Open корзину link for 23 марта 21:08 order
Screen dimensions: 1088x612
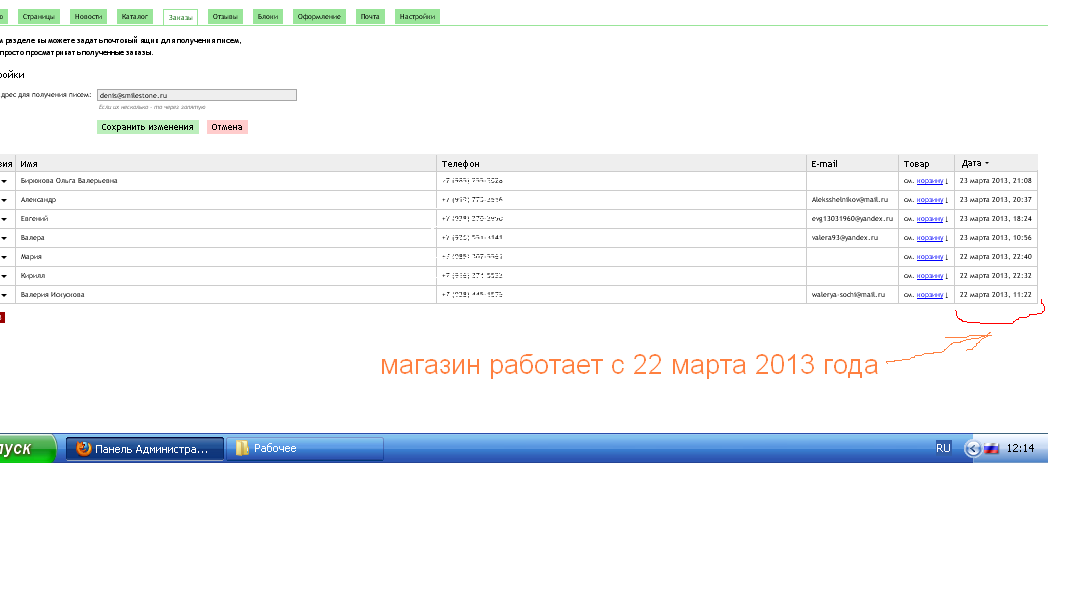pos(930,181)
